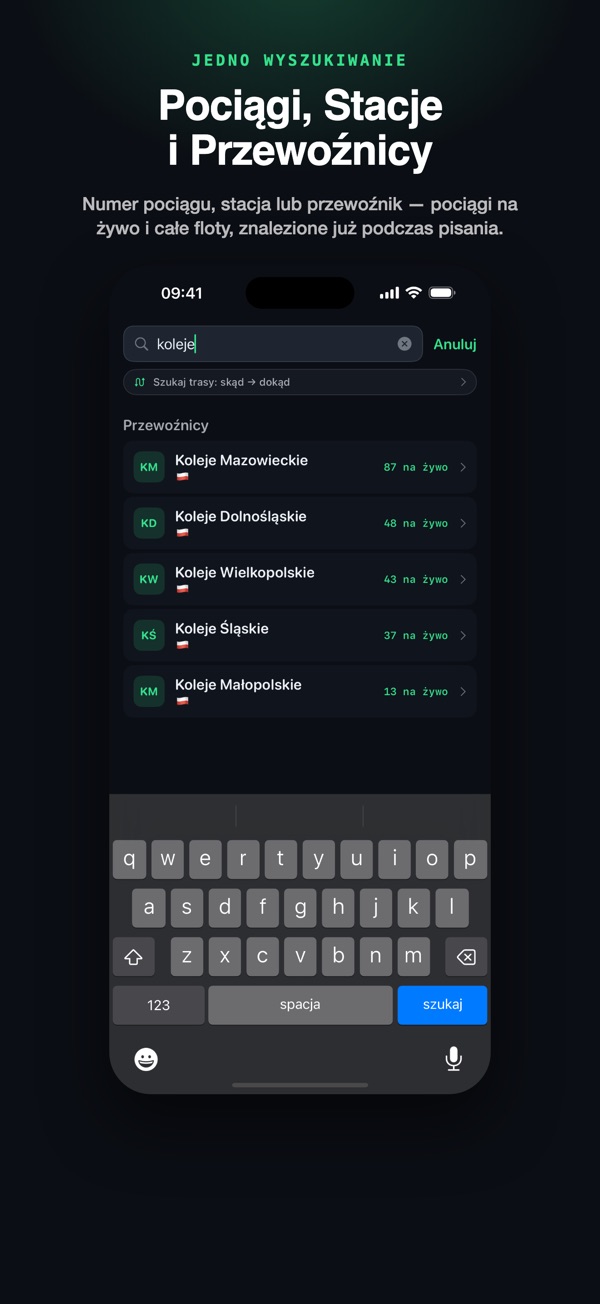The height and width of the screenshot is (1304, 600).
Task: Expand Koleje Mazowieckie chevron
Action: (x=463, y=467)
